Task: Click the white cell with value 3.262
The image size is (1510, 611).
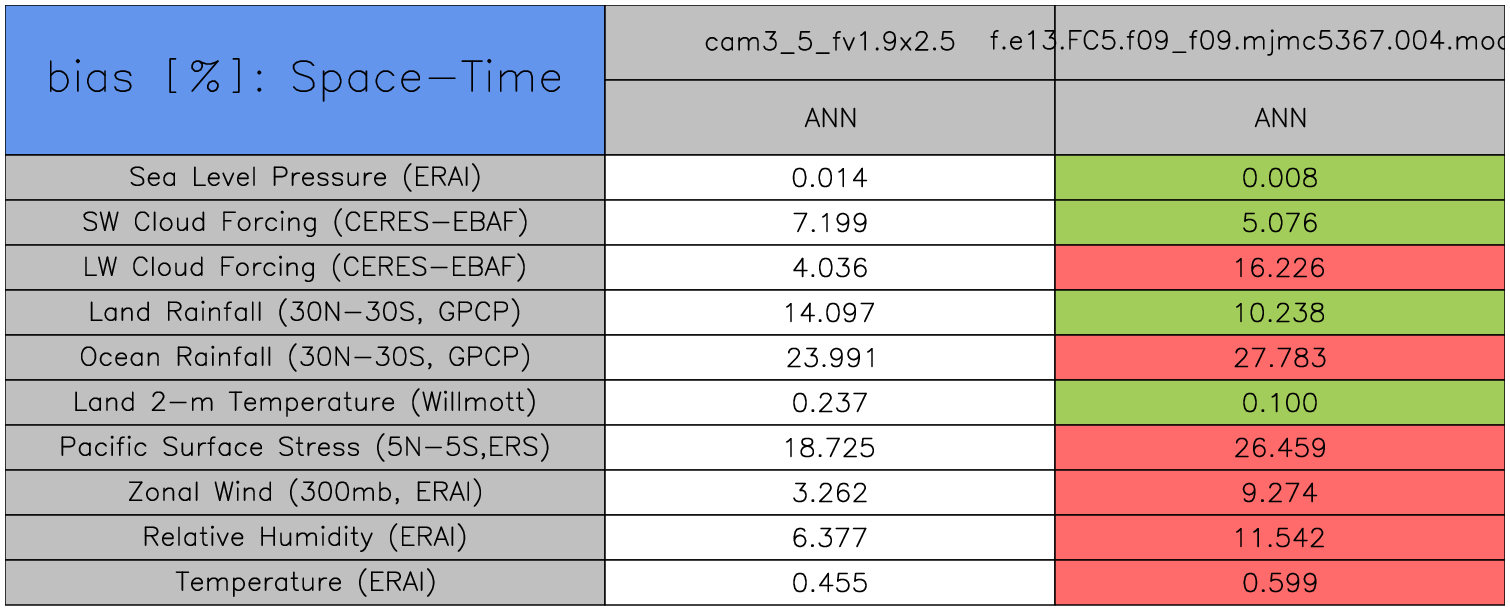Action: pos(829,492)
